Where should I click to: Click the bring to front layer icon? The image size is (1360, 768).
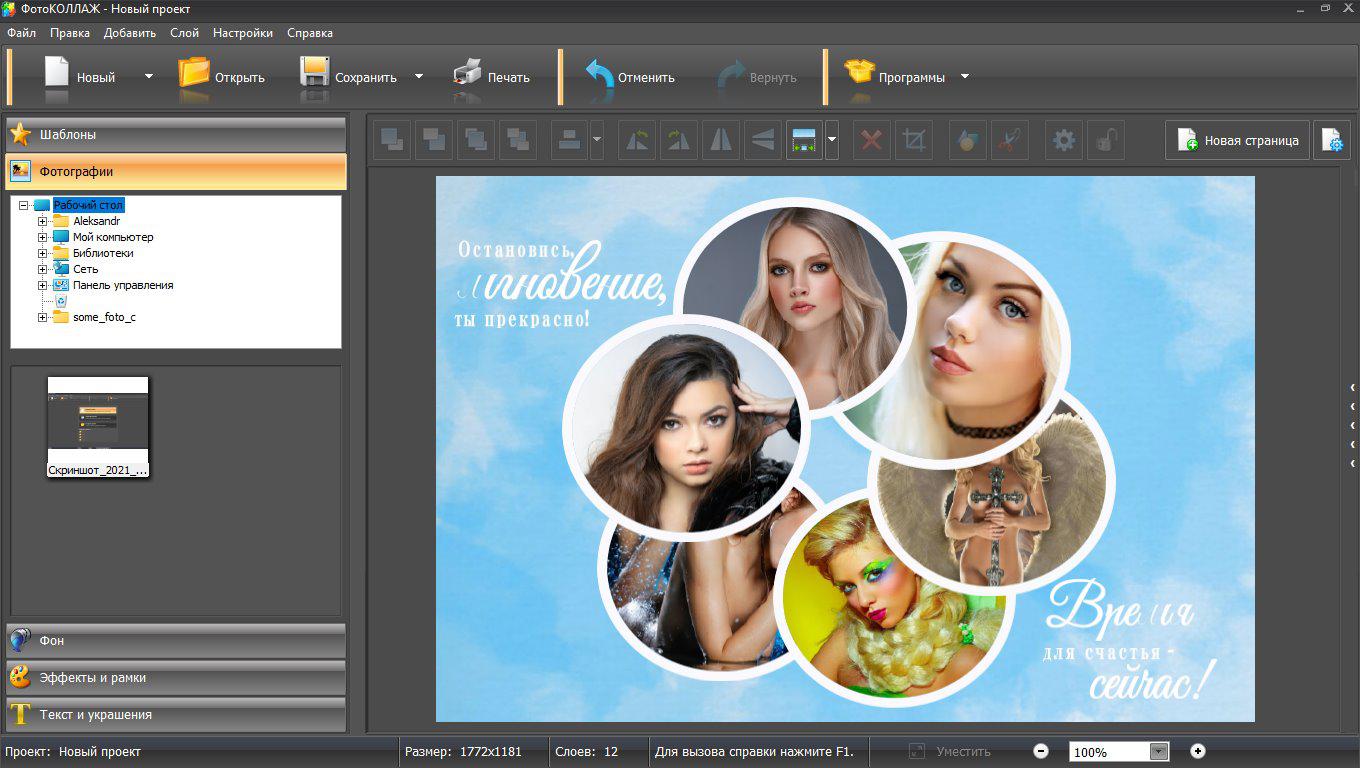coord(392,141)
